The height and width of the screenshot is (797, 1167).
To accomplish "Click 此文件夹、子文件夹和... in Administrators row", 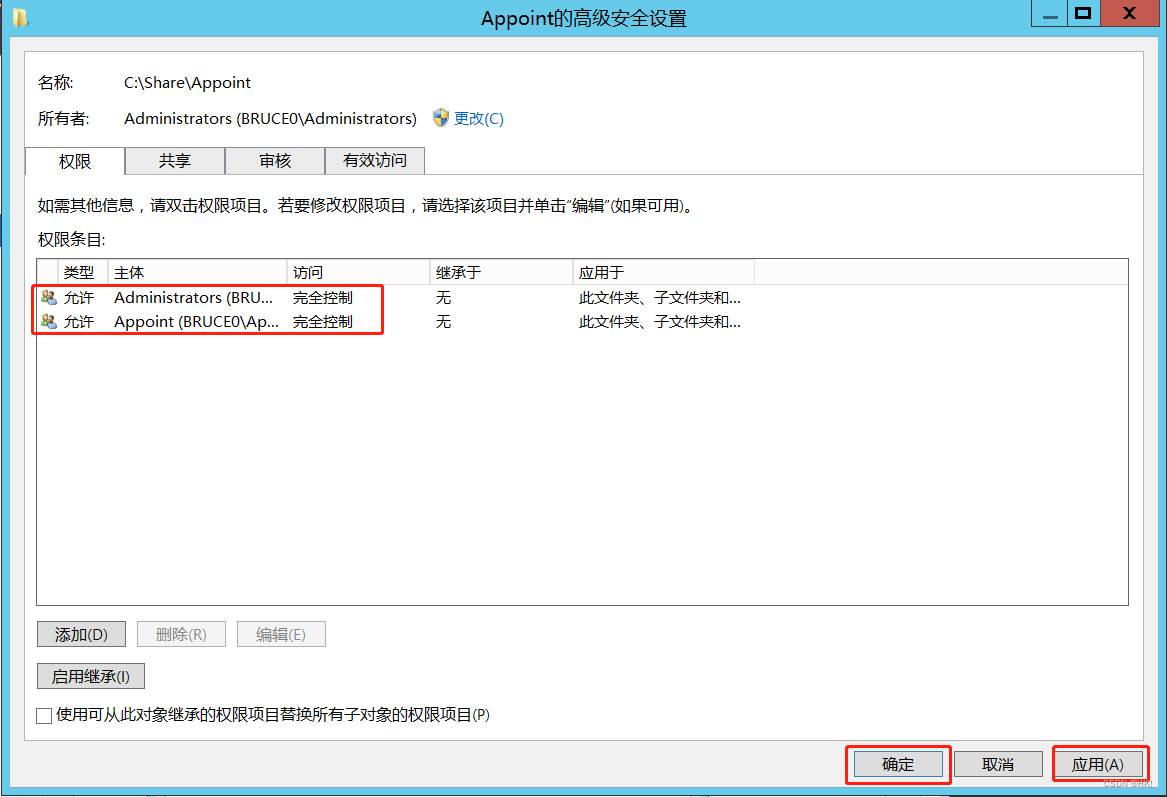I will coord(659,298).
